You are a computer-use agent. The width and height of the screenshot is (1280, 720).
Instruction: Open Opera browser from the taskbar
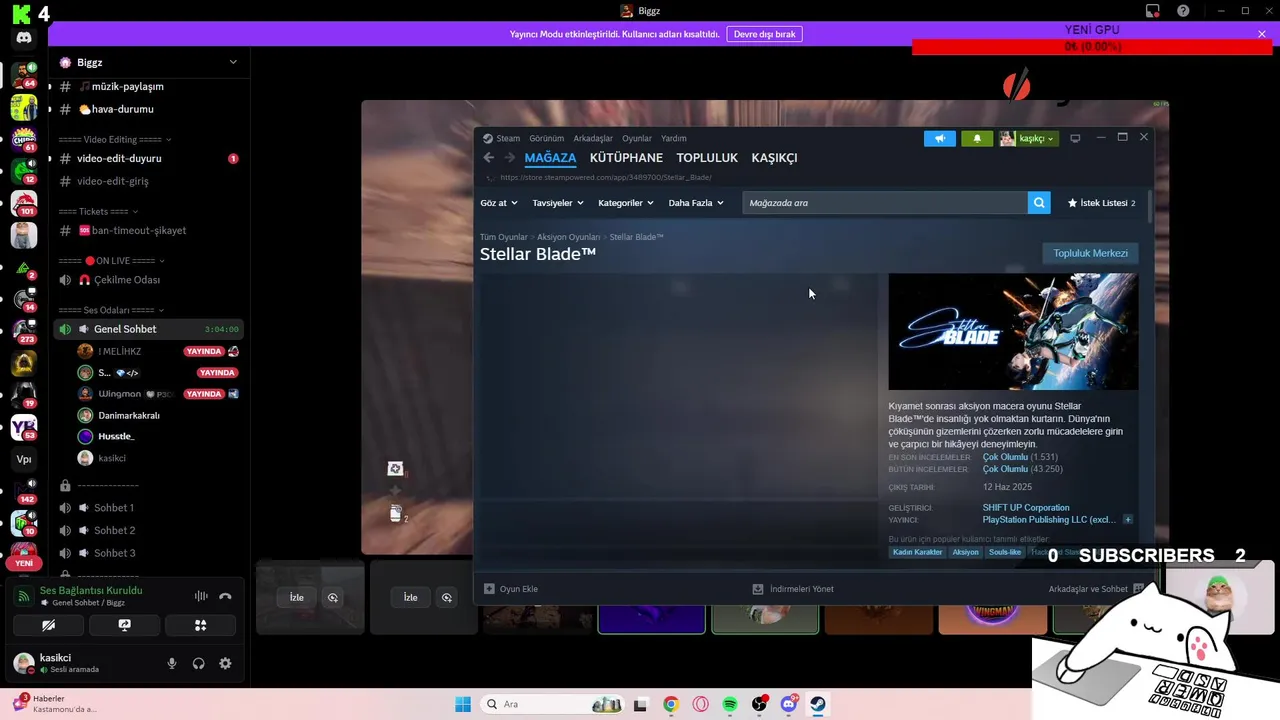pyautogui.click(x=700, y=704)
